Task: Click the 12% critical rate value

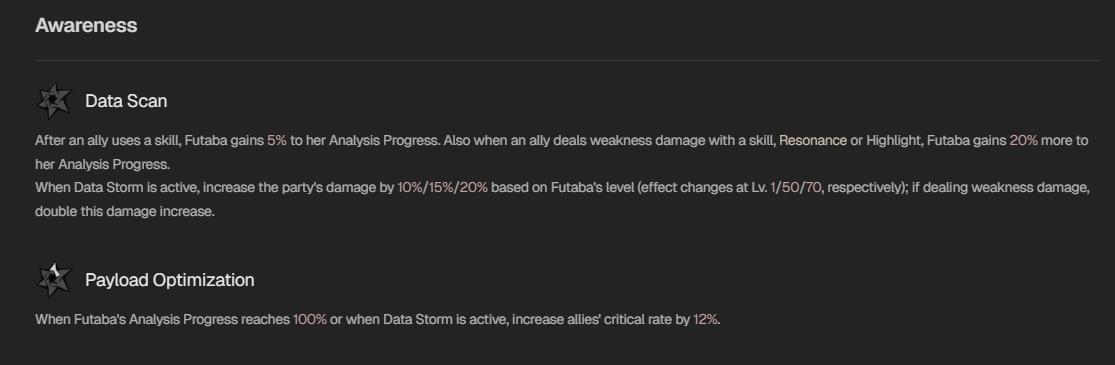Action: point(705,319)
